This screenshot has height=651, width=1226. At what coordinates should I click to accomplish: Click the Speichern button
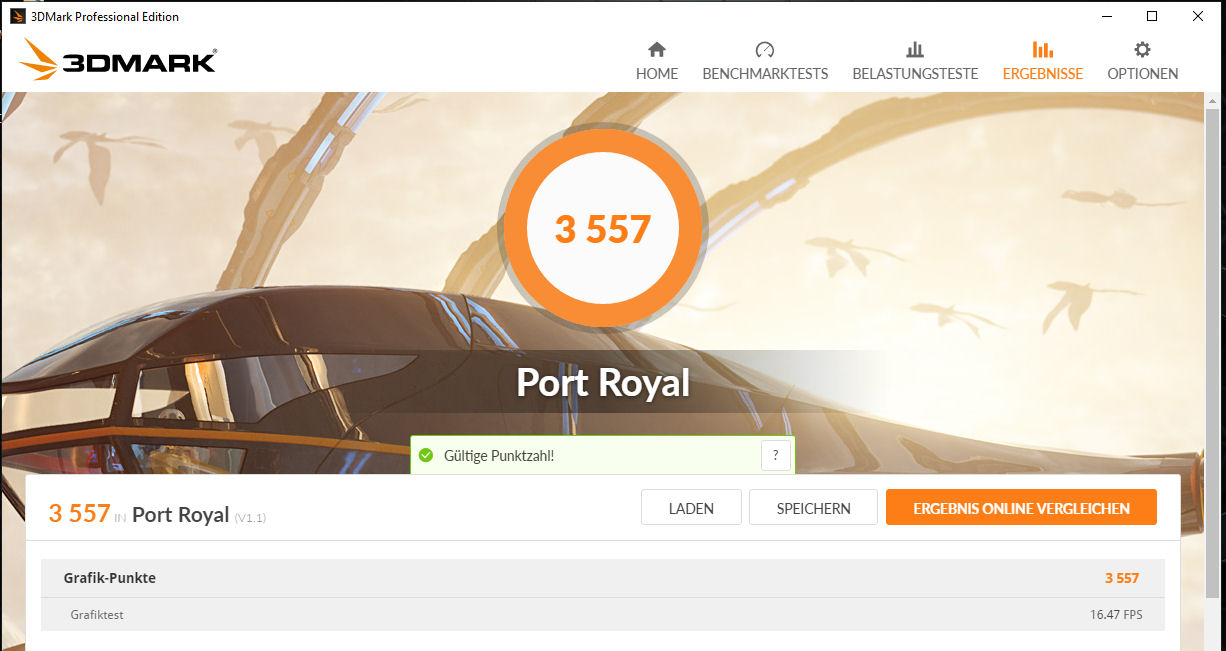(813, 508)
